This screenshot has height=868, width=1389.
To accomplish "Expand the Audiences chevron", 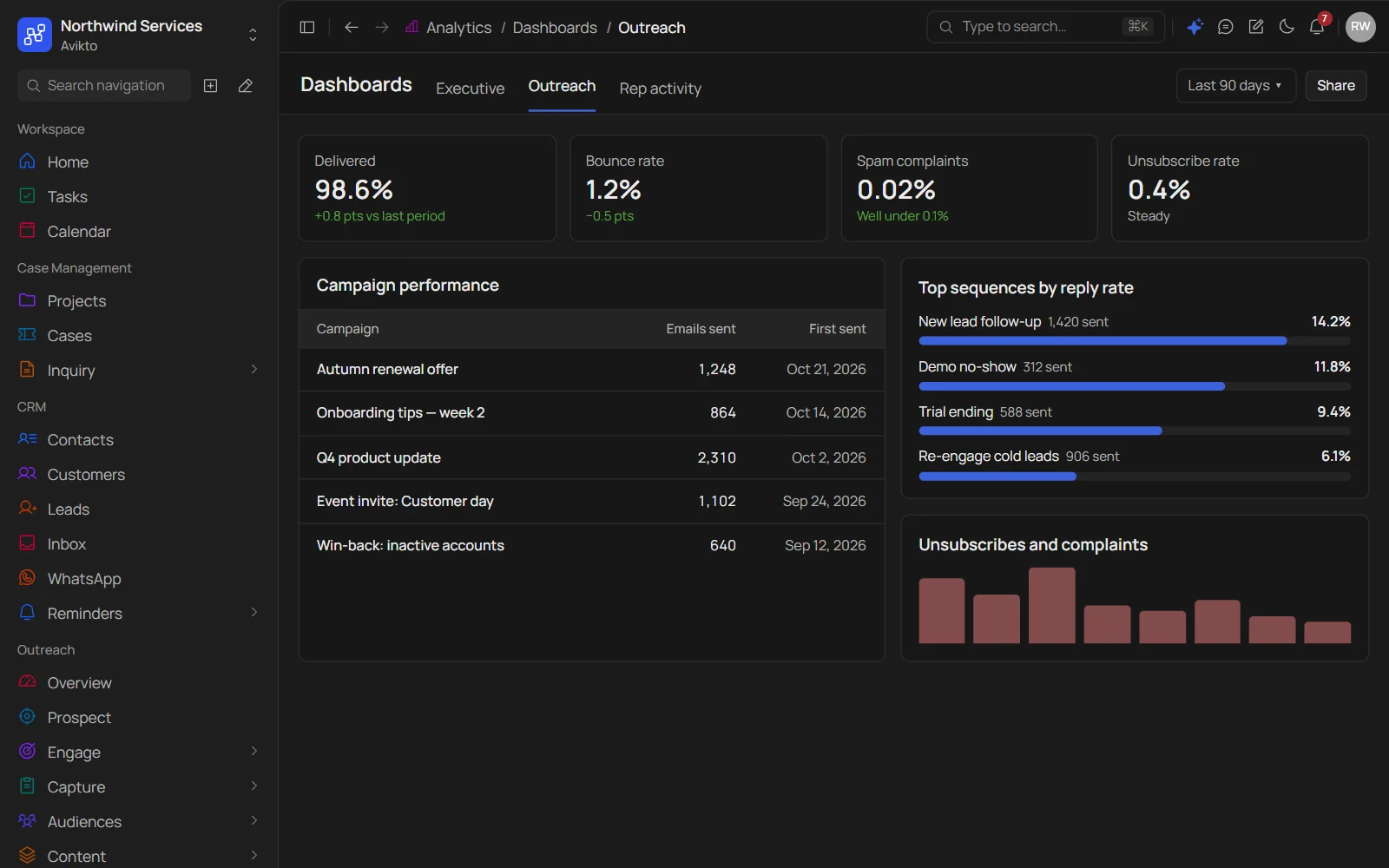I will 253,821.
